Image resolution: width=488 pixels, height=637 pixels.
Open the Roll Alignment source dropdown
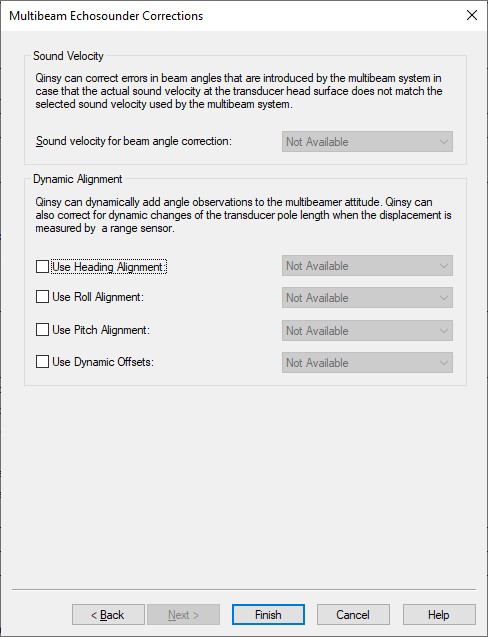(367, 298)
